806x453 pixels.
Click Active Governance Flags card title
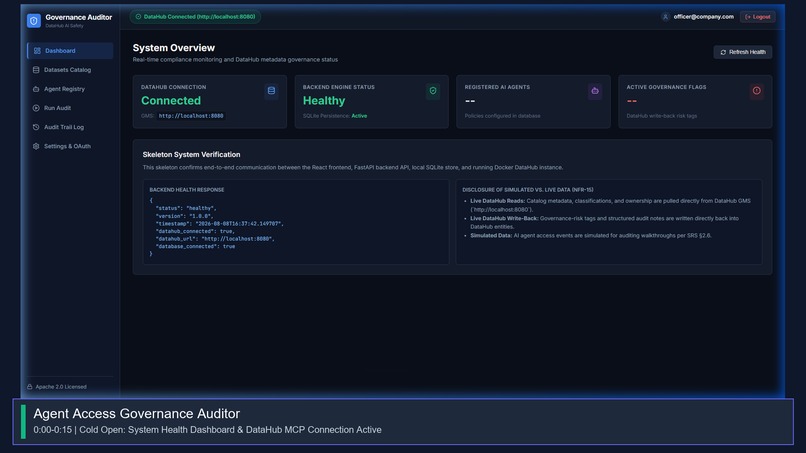tap(666, 87)
